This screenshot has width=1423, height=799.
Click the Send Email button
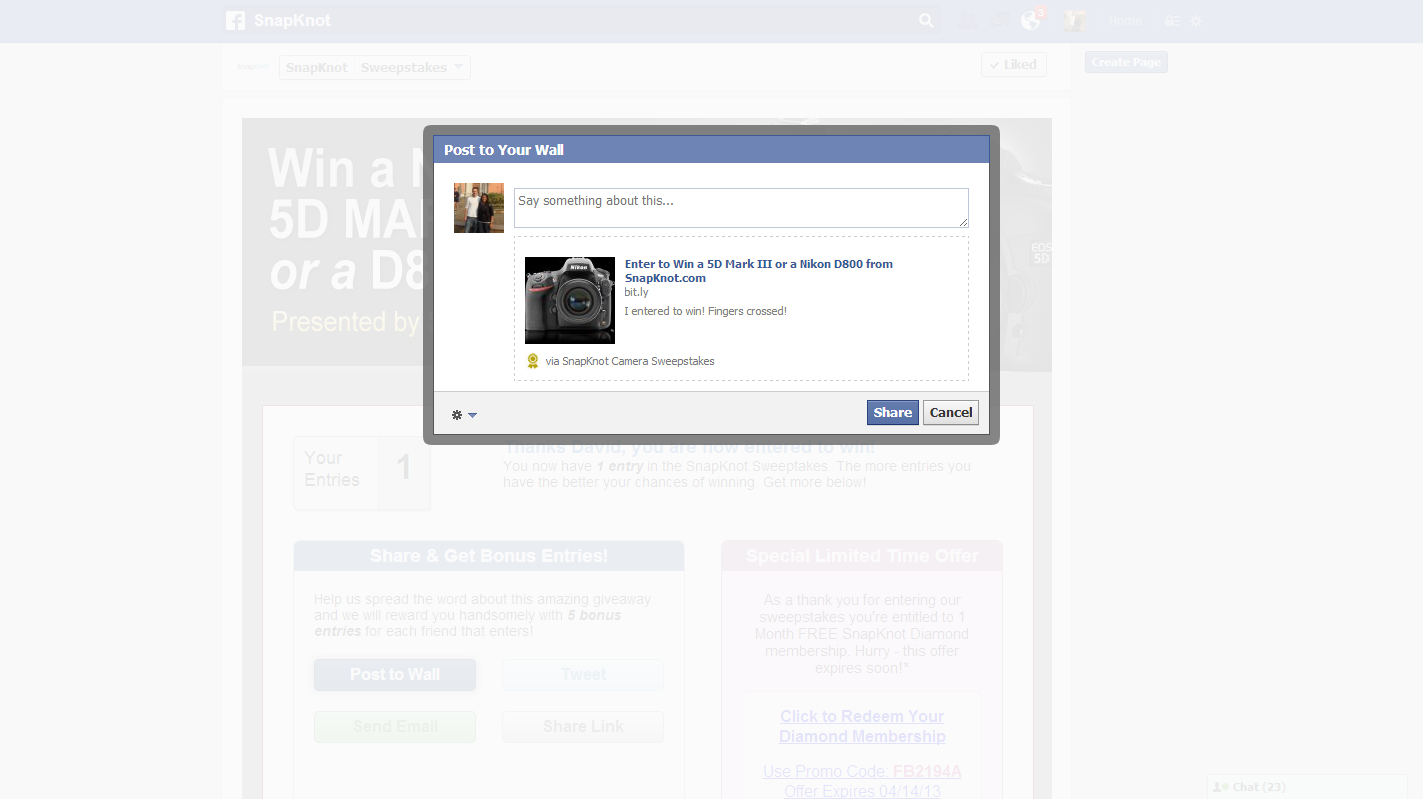(395, 726)
